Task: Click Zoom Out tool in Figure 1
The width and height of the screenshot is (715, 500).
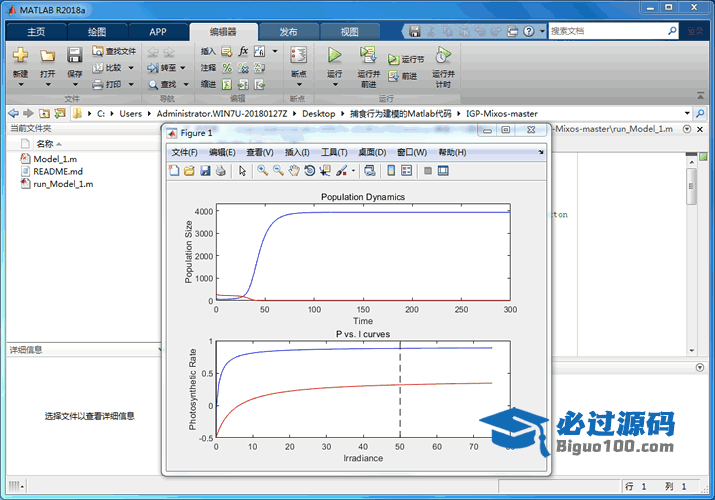Action: point(278,170)
